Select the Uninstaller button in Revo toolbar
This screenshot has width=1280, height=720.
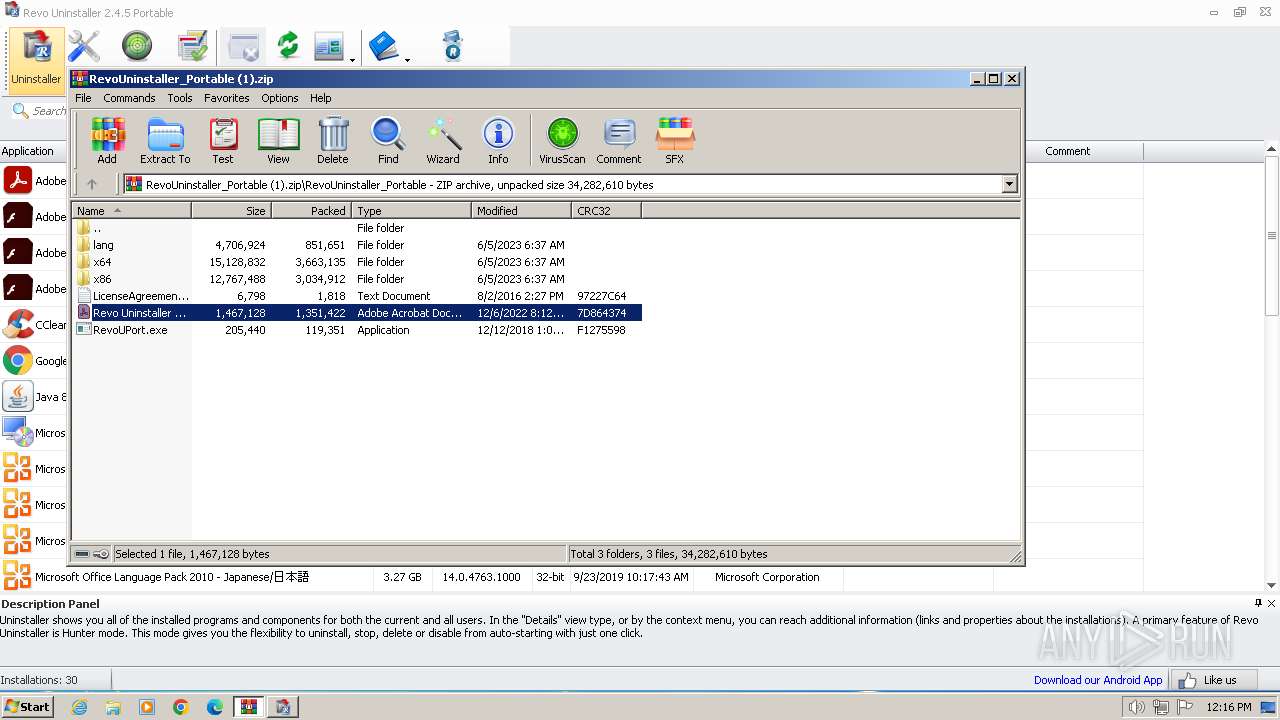coord(36,60)
